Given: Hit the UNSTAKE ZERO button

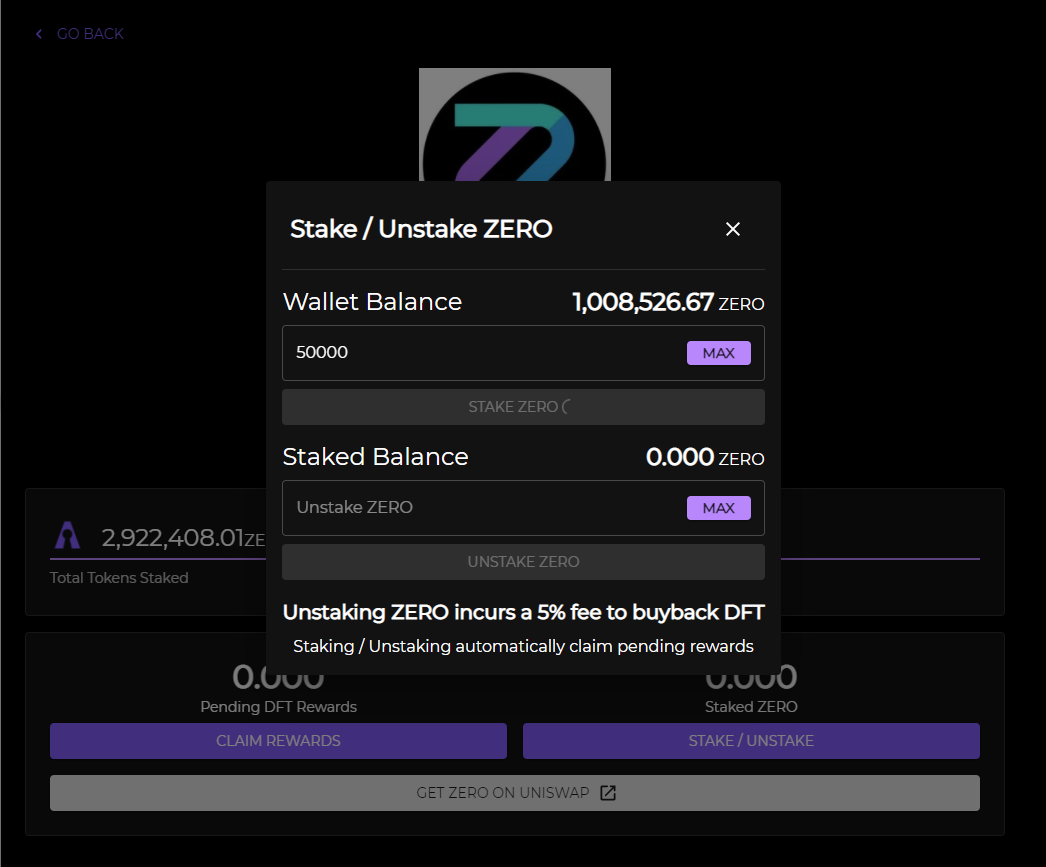Looking at the screenshot, I should (523, 562).
